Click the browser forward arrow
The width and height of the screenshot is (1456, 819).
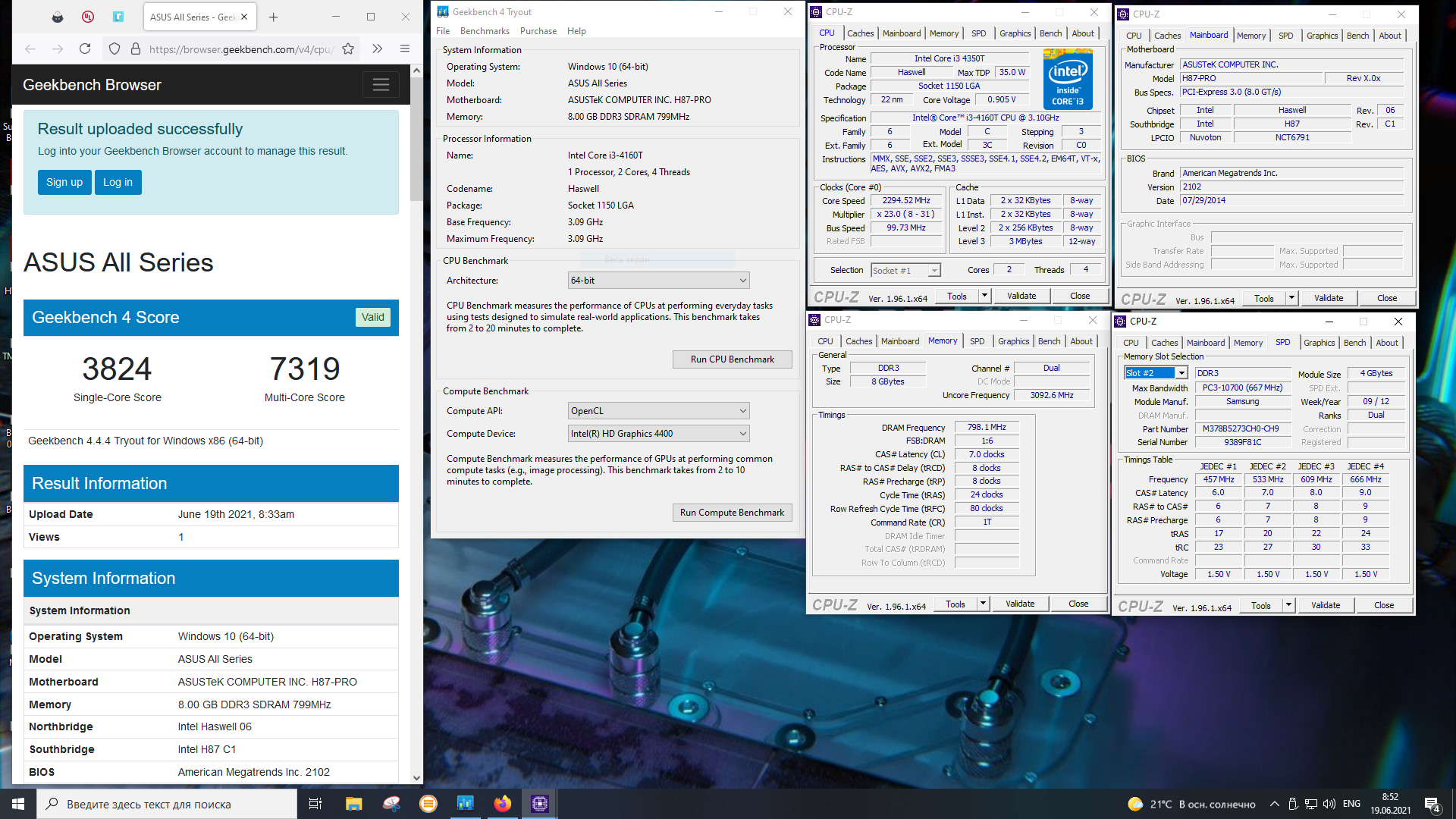click(58, 49)
